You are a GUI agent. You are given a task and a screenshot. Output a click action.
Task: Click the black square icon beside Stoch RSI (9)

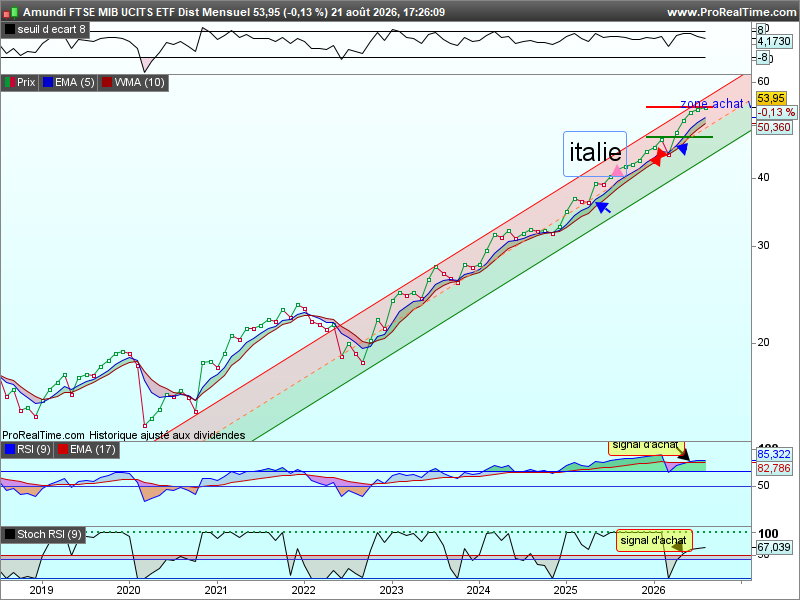pyautogui.click(x=10, y=535)
